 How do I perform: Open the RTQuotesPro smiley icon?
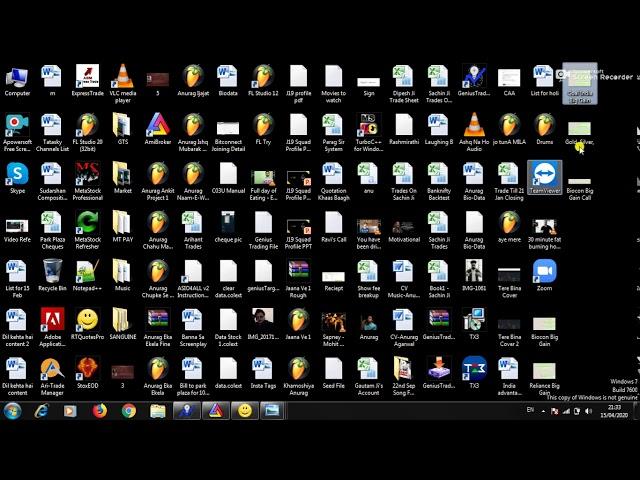coord(87,324)
